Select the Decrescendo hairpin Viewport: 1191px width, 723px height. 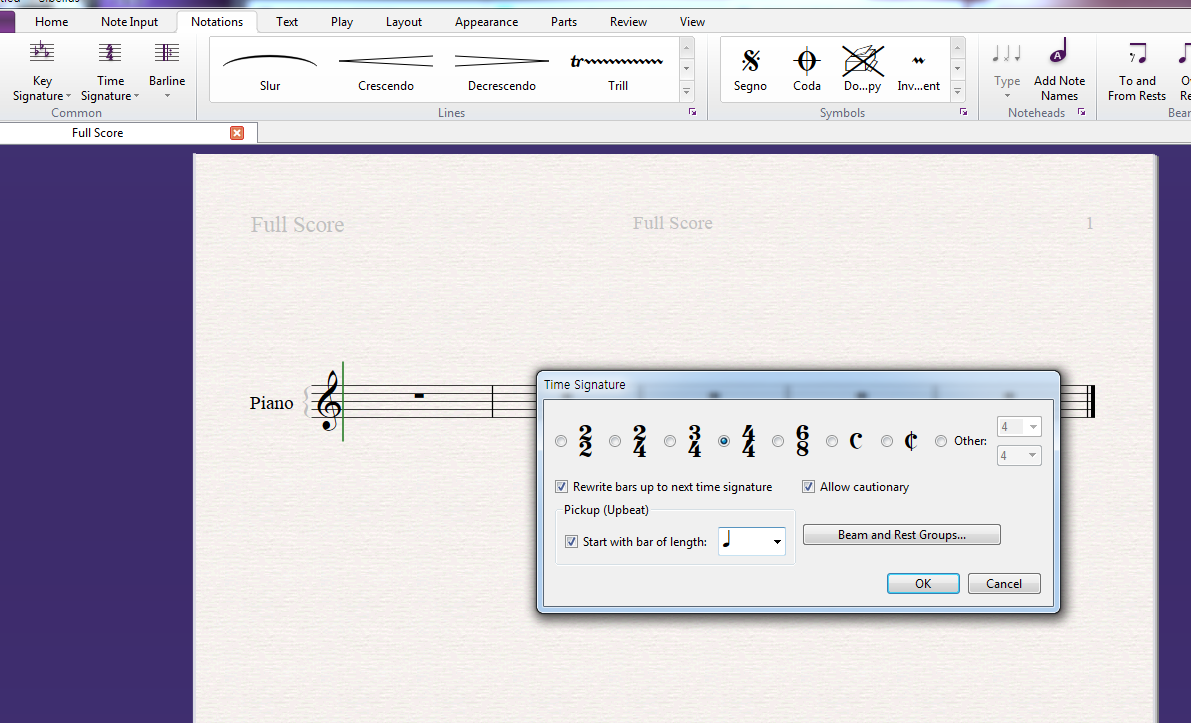(501, 69)
